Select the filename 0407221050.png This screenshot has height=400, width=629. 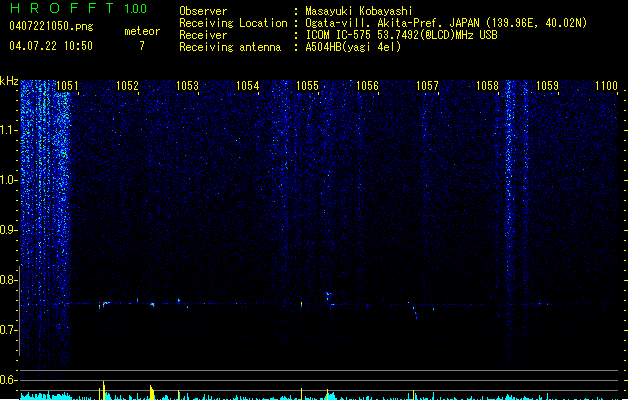(51, 26)
